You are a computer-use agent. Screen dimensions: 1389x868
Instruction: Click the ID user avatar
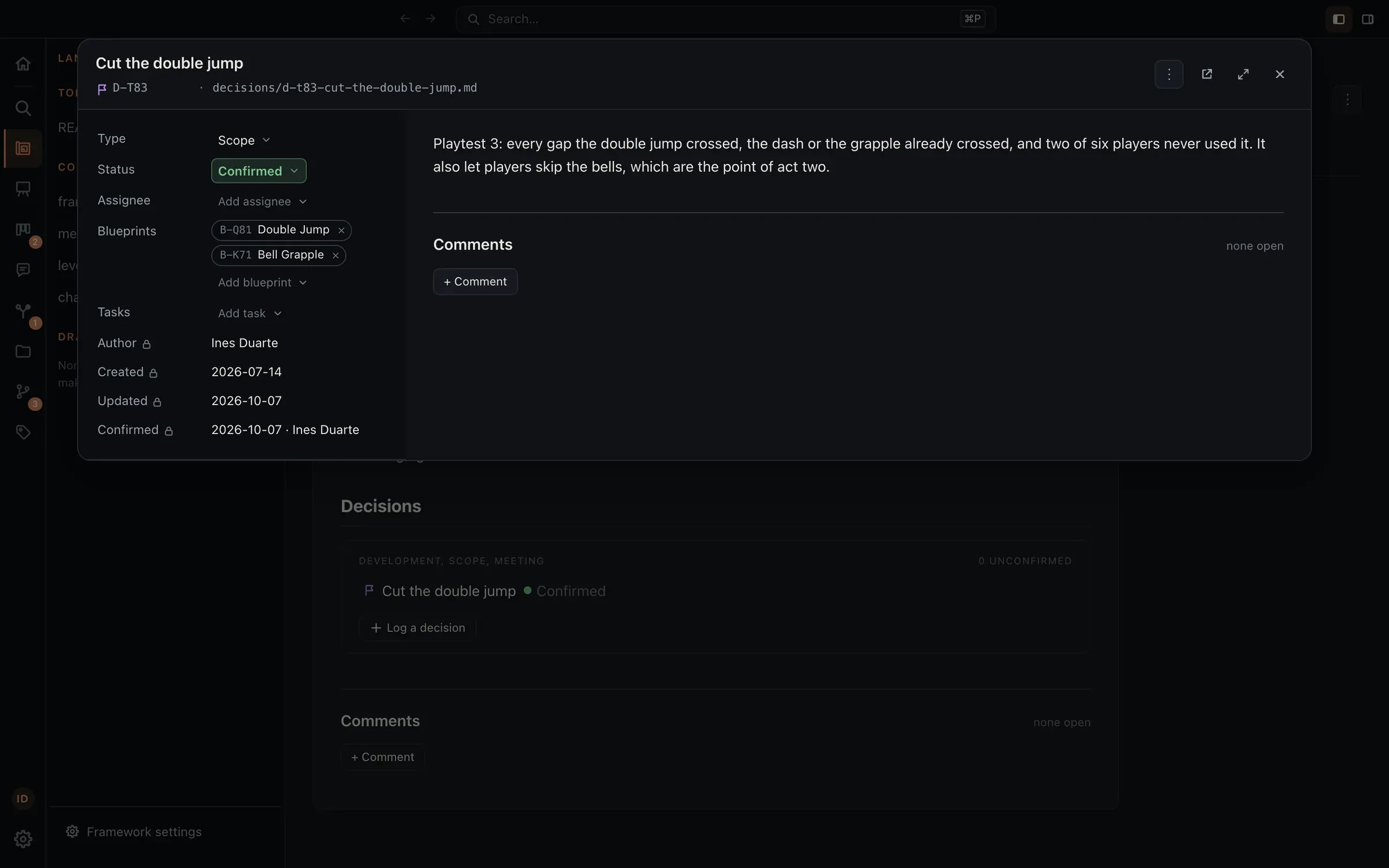tap(23, 799)
